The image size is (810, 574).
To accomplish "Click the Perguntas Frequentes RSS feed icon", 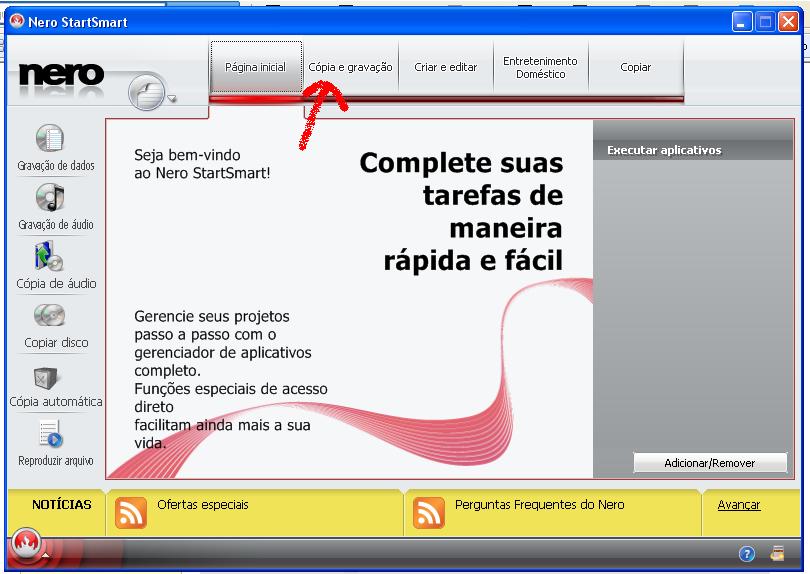I will (x=429, y=513).
